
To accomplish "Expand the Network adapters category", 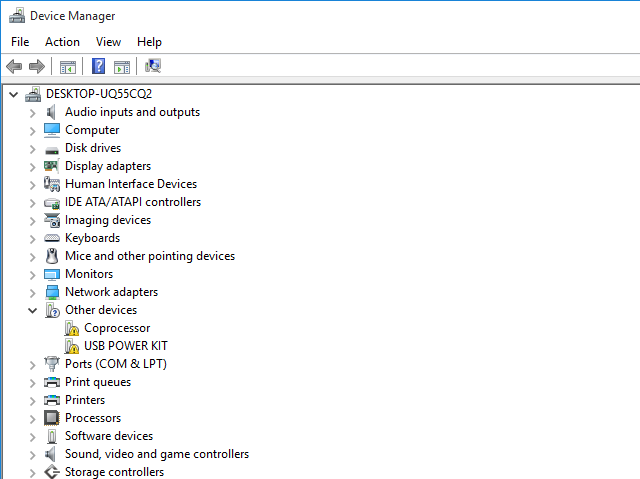I will [32, 292].
